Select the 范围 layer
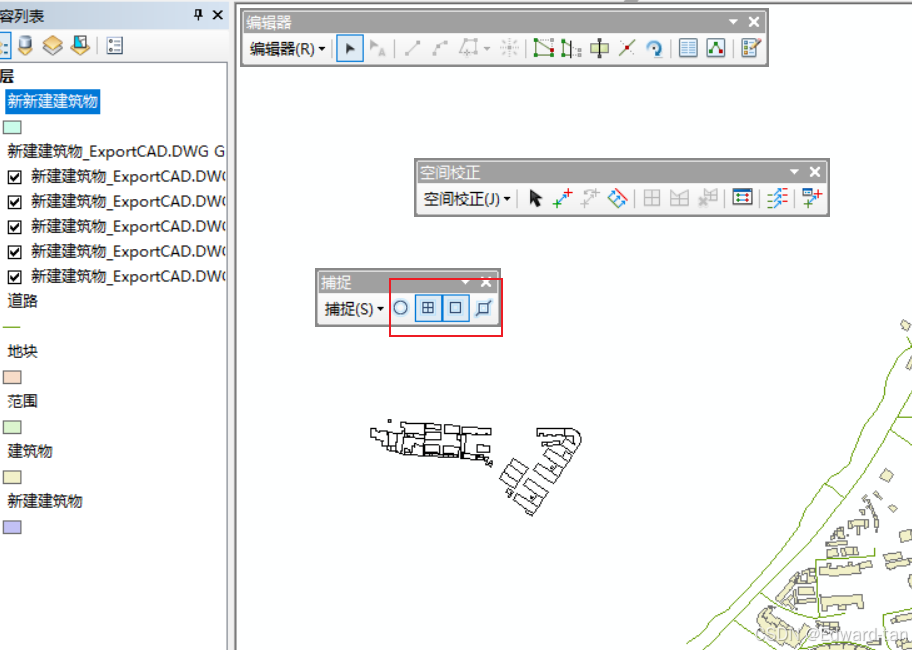This screenshot has height=650, width=912. coord(23,401)
